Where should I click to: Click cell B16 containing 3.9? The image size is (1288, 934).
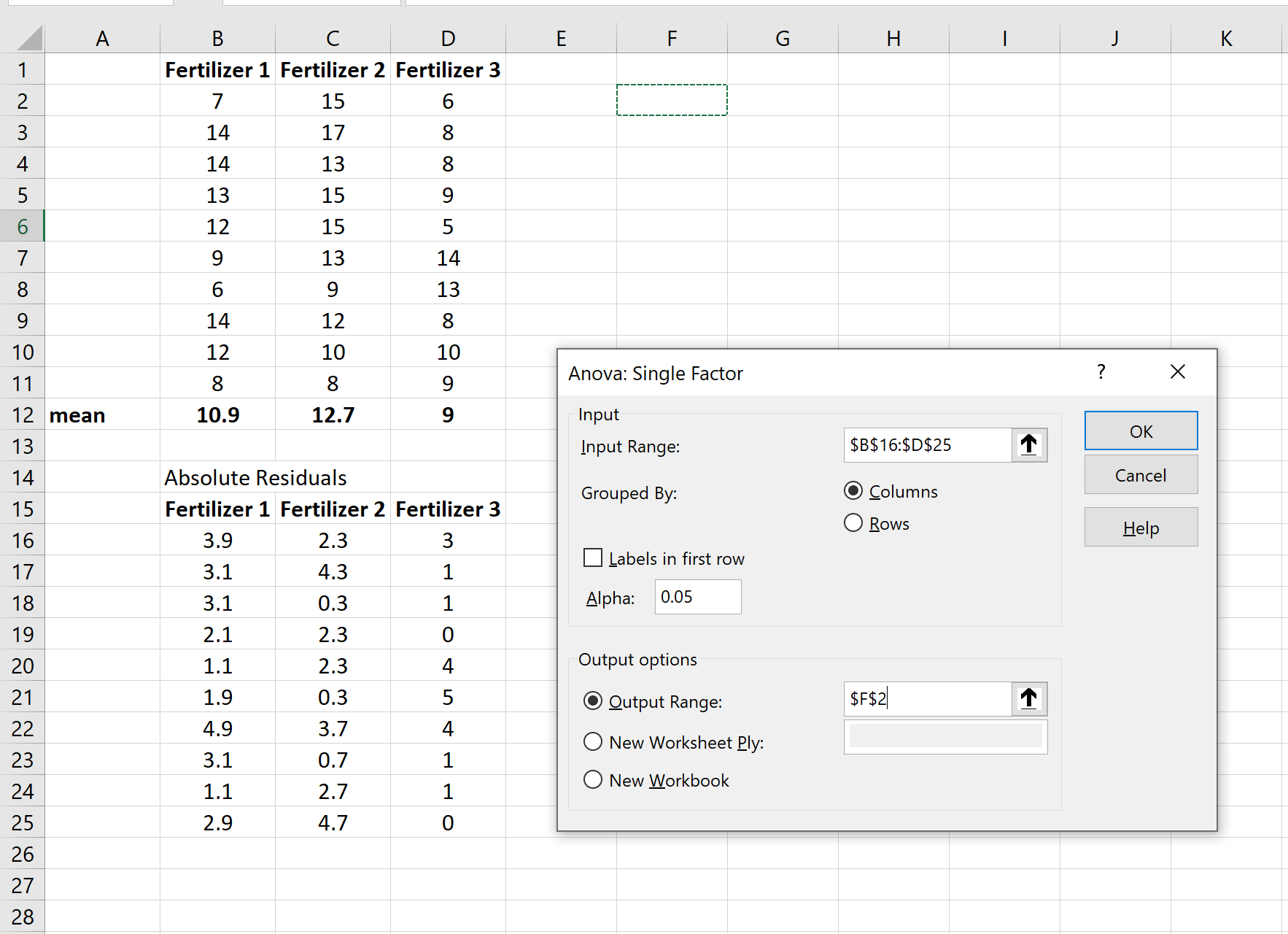[217, 540]
